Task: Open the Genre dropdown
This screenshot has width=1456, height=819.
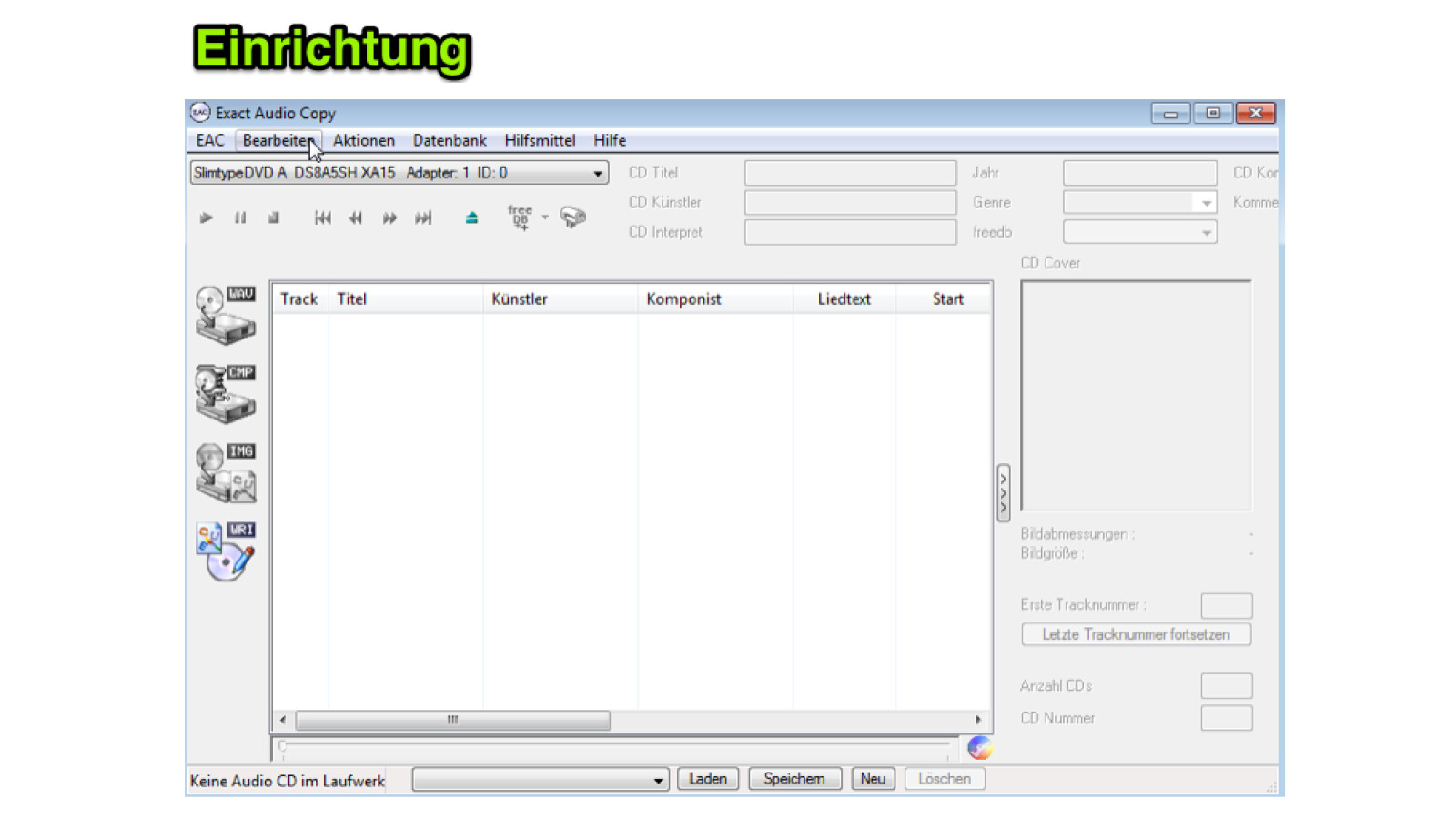Action: click(x=1139, y=202)
